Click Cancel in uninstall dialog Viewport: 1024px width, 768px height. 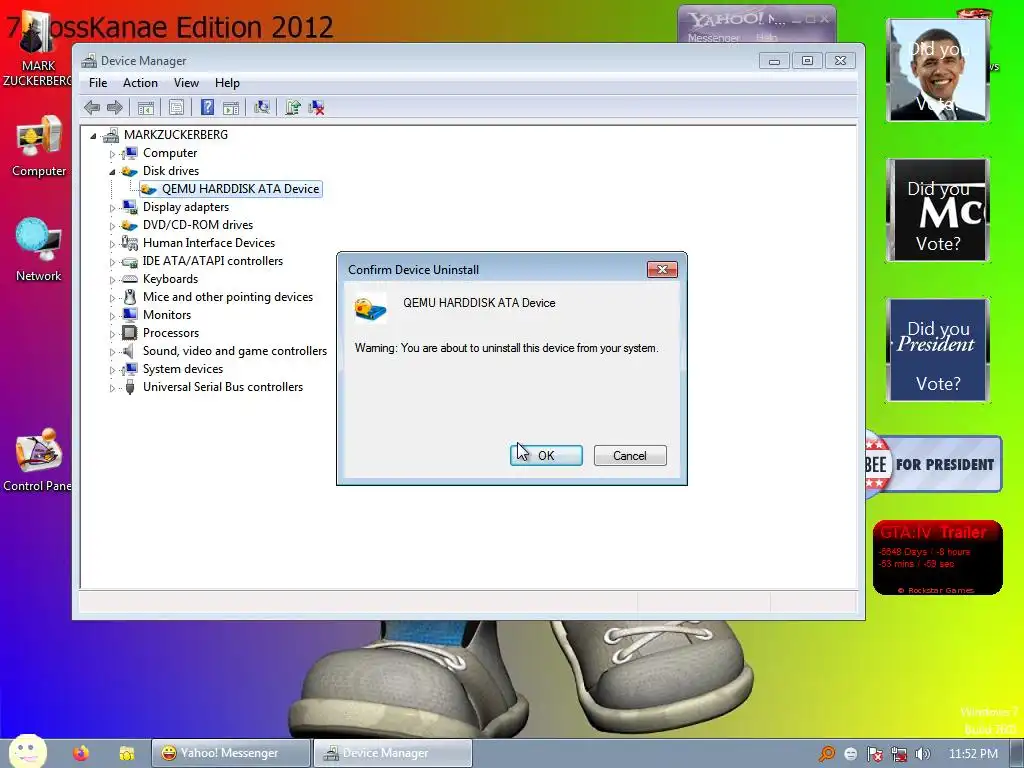click(630, 455)
